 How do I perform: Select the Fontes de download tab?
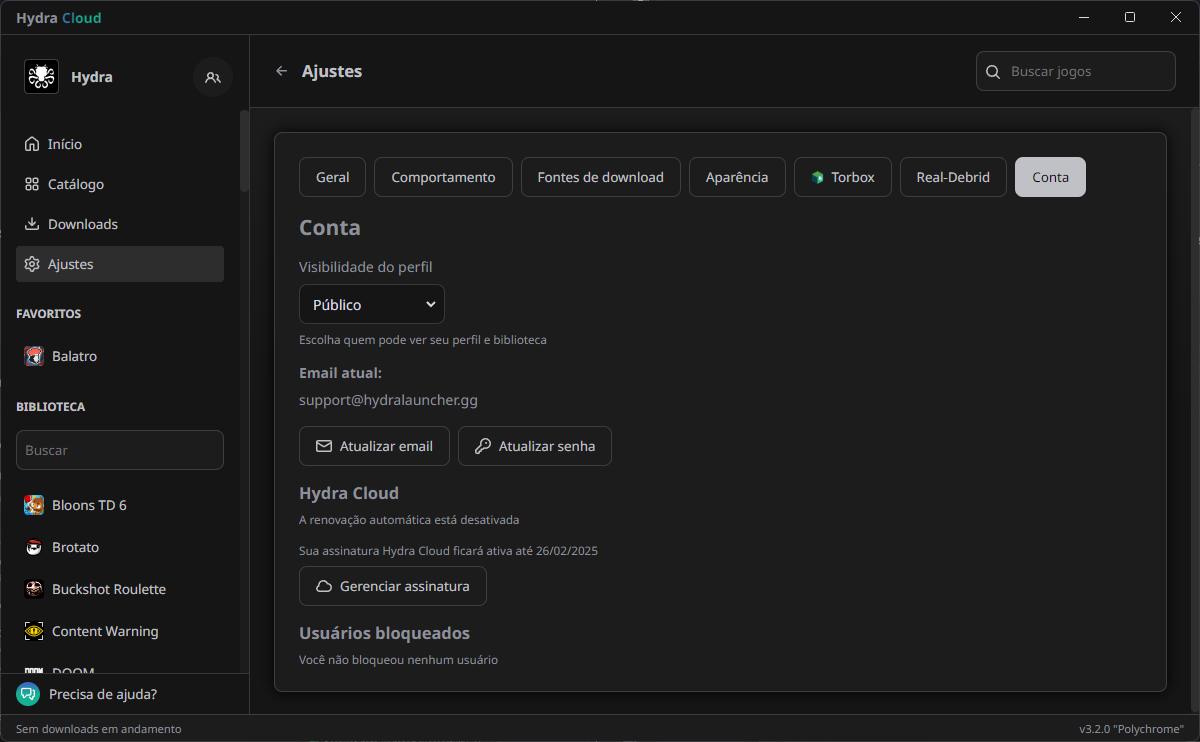[600, 177]
